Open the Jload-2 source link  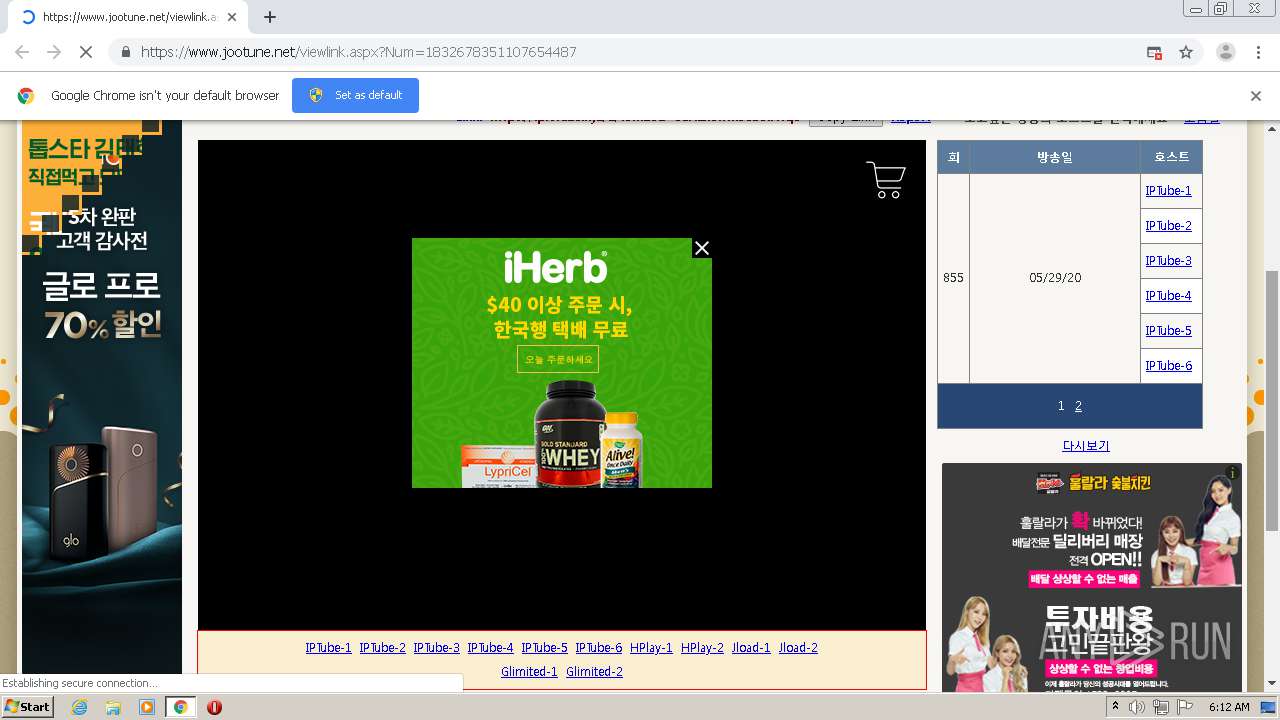pyautogui.click(x=798, y=648)
